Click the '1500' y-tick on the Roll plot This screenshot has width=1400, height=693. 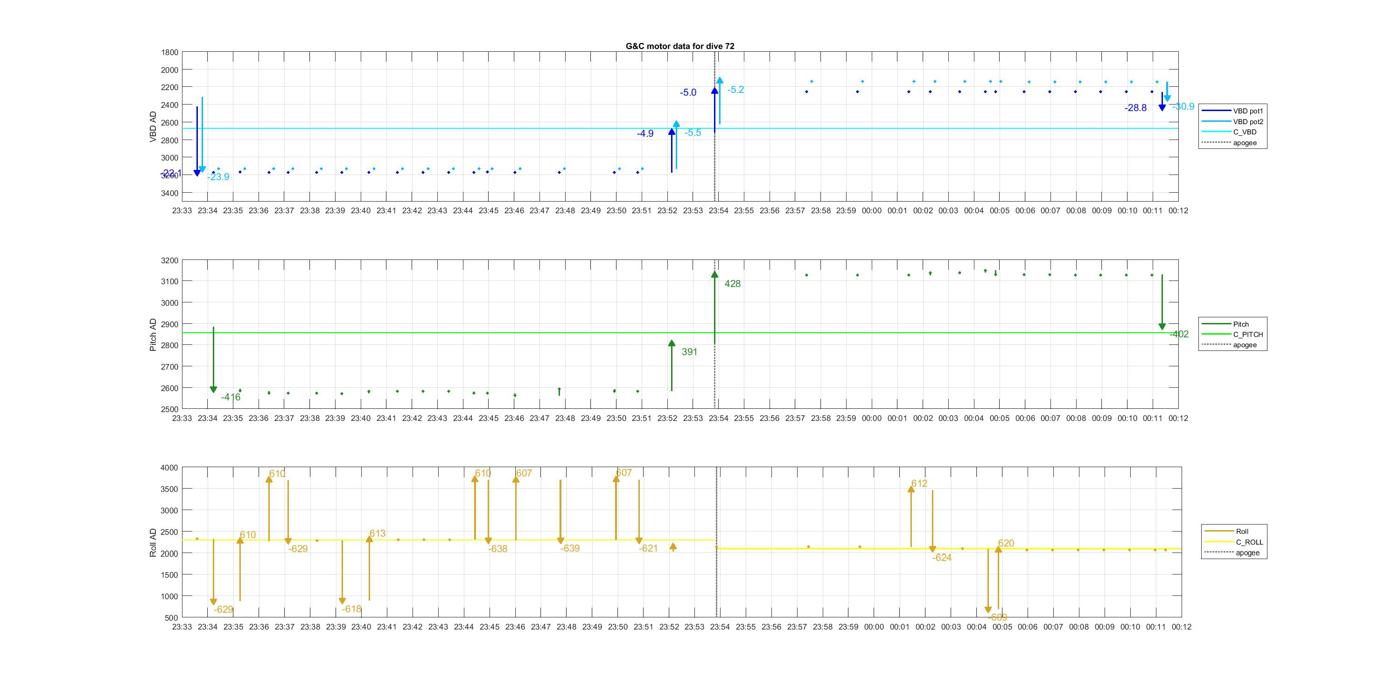170,575
